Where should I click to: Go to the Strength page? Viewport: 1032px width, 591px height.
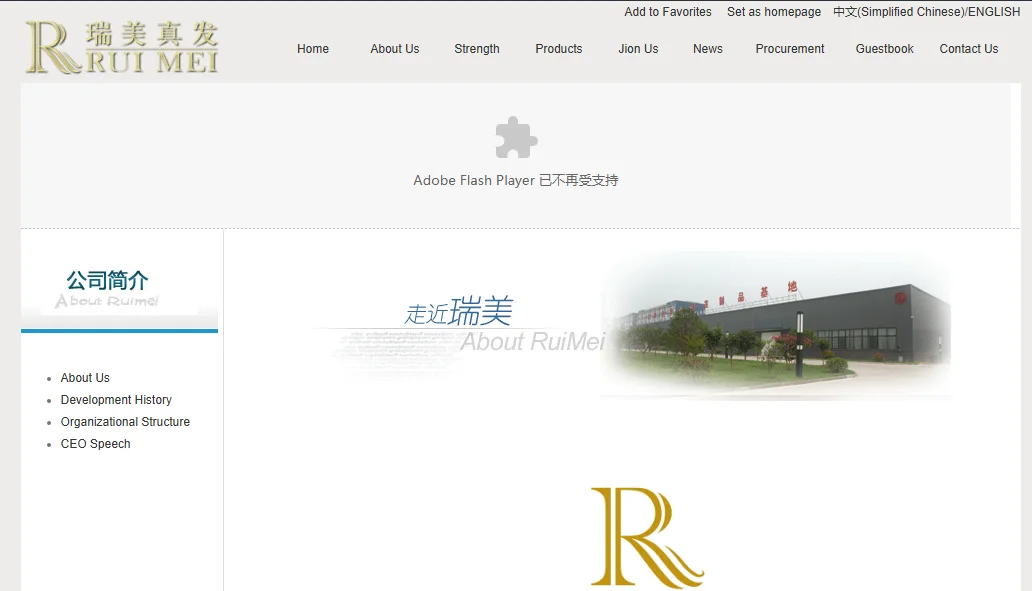477,49
